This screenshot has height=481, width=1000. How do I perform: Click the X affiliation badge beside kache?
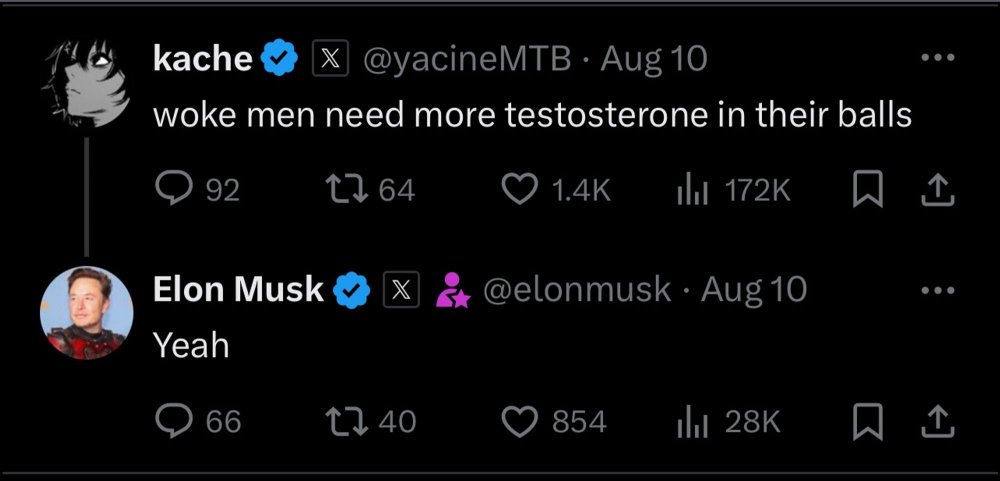coord(331,60)
